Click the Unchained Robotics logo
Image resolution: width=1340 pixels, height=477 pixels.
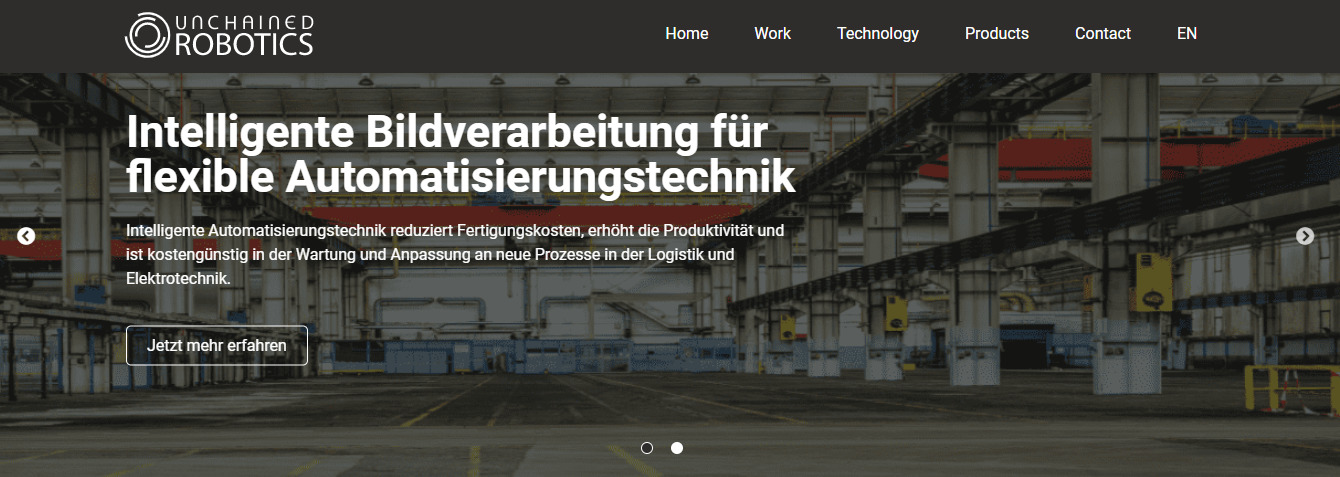pyautogui.click(x=219, y=34)
